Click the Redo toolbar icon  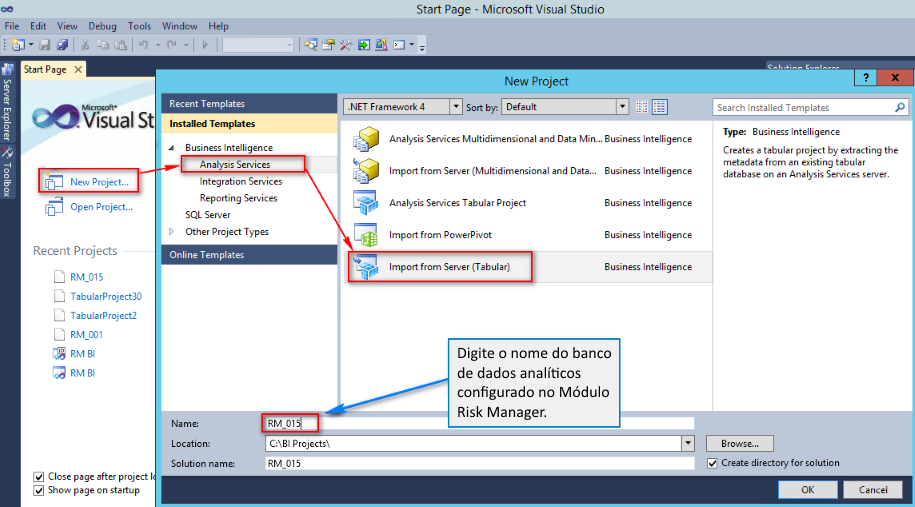tap(172, 45)
